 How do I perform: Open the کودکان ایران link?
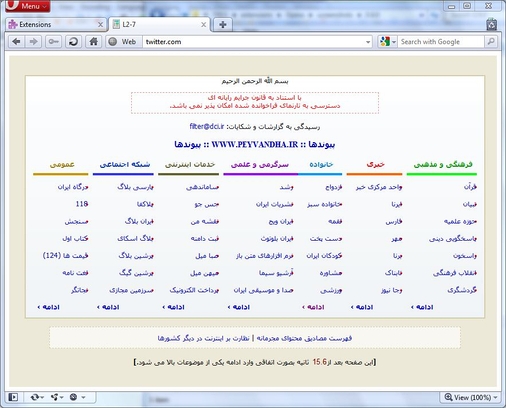click(324, 255)
